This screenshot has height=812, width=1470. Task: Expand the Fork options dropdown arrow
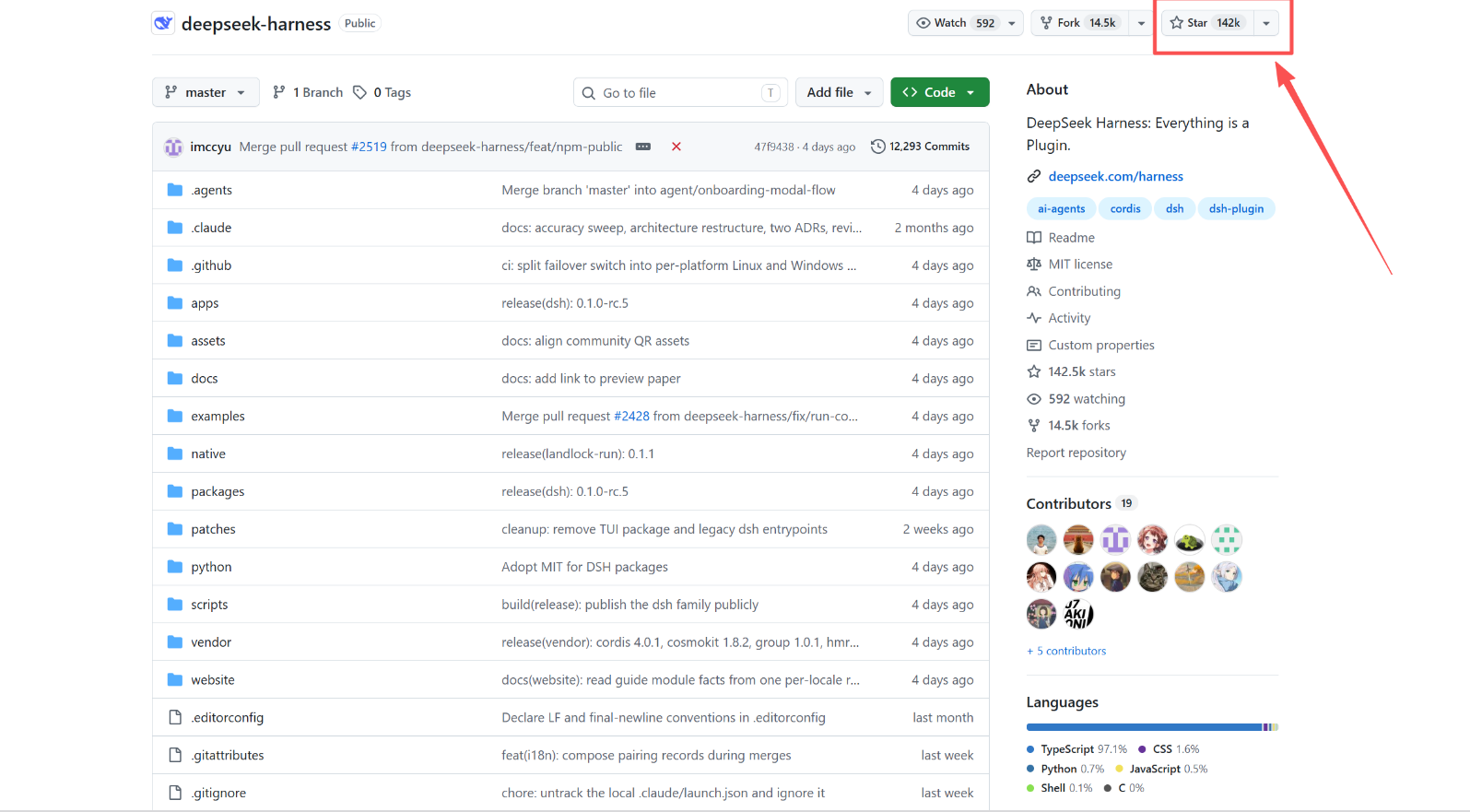coord(1141,23)
